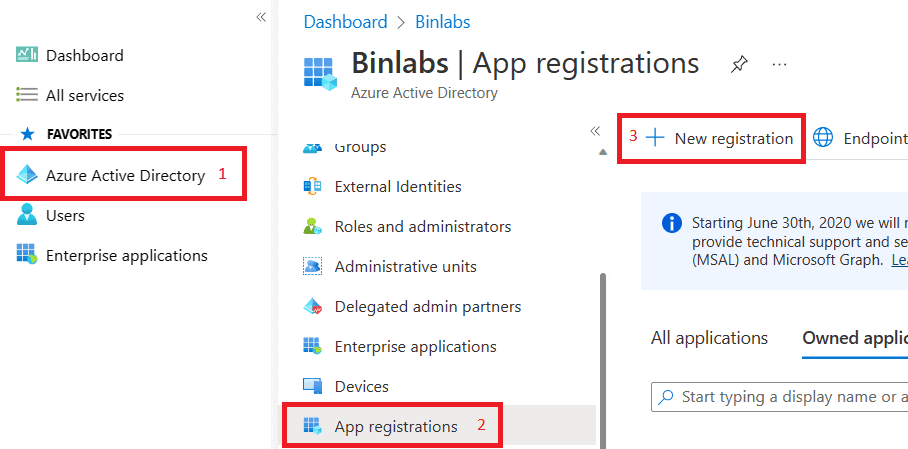Click the search display name field
Image resolution: width=908 pixels, height=449 pixels.
[x=790, y=397]
